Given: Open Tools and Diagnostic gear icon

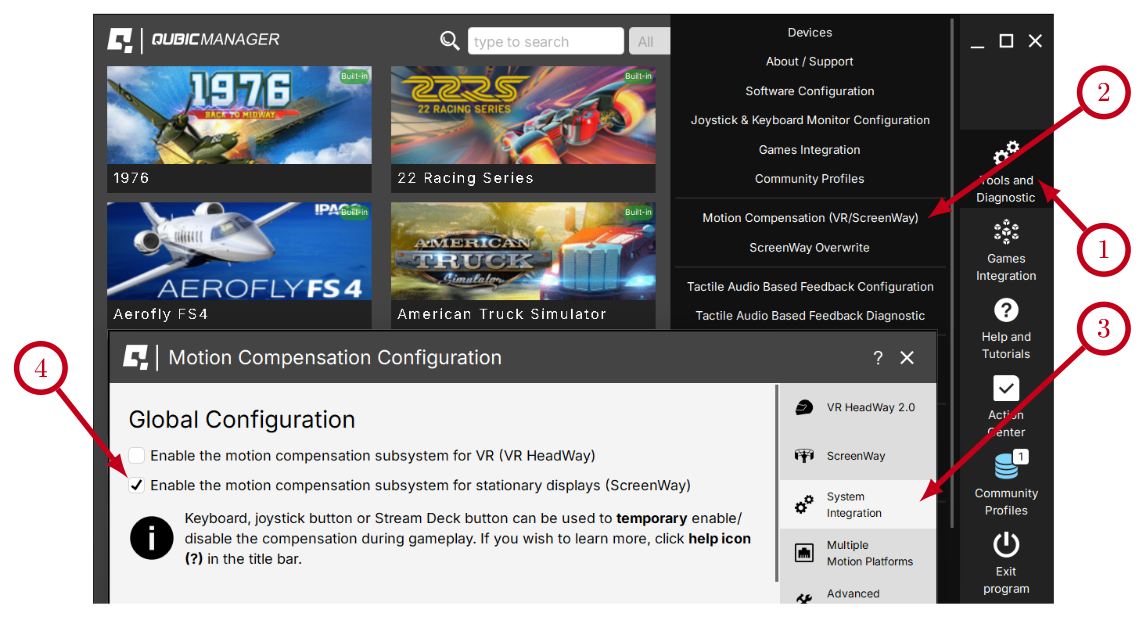Looking at the screenshot, I should click(x=1005, y=154).
